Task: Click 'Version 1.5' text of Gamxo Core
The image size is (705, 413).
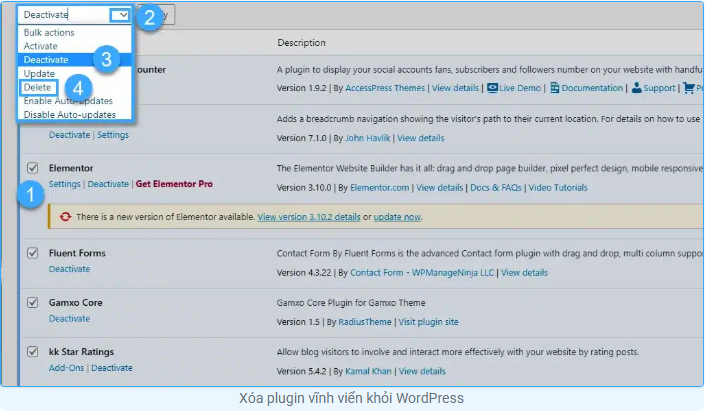Action: click(x=298, y=322)
